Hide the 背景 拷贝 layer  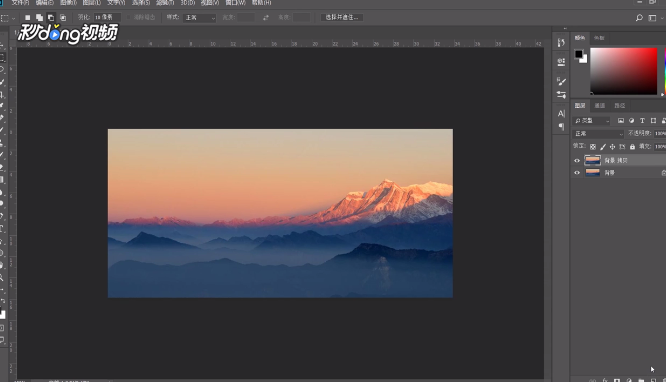tap(577, 161)
